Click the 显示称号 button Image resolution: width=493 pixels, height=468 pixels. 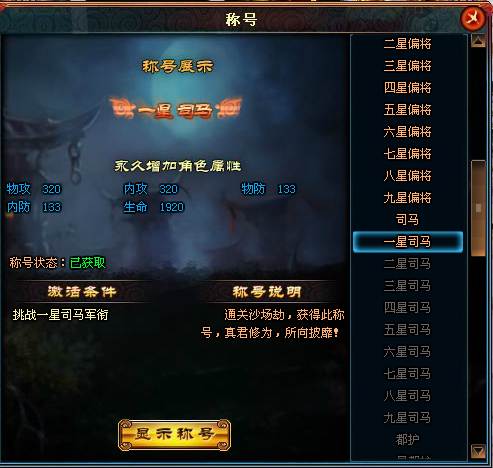point(174,434)
